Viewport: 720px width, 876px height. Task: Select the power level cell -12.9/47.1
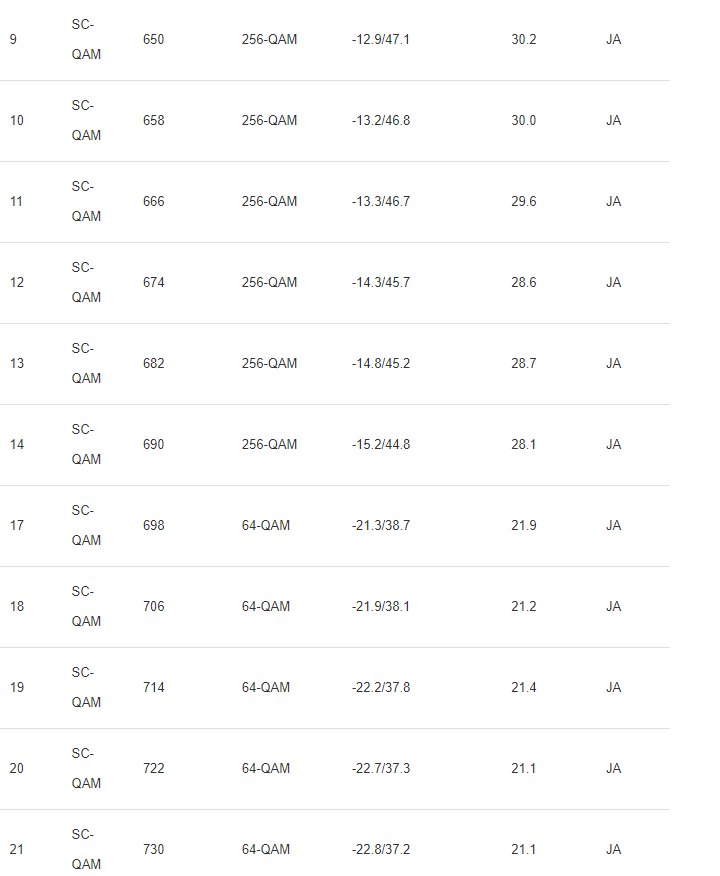[381, 40]
